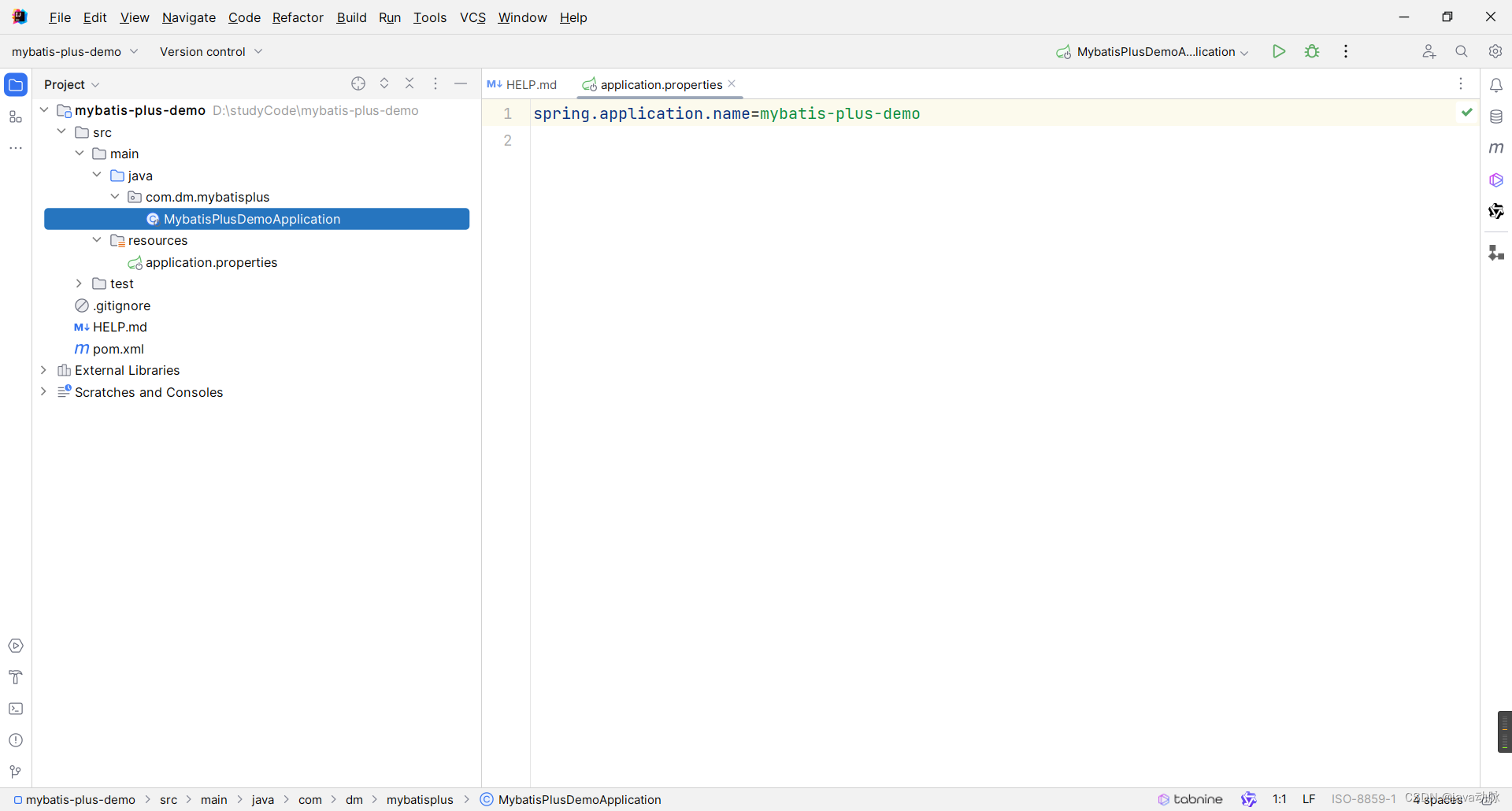This screenshot has width=1512, height=811.
Task: Click LF line separator in status bar
Action: (1309, 799)
